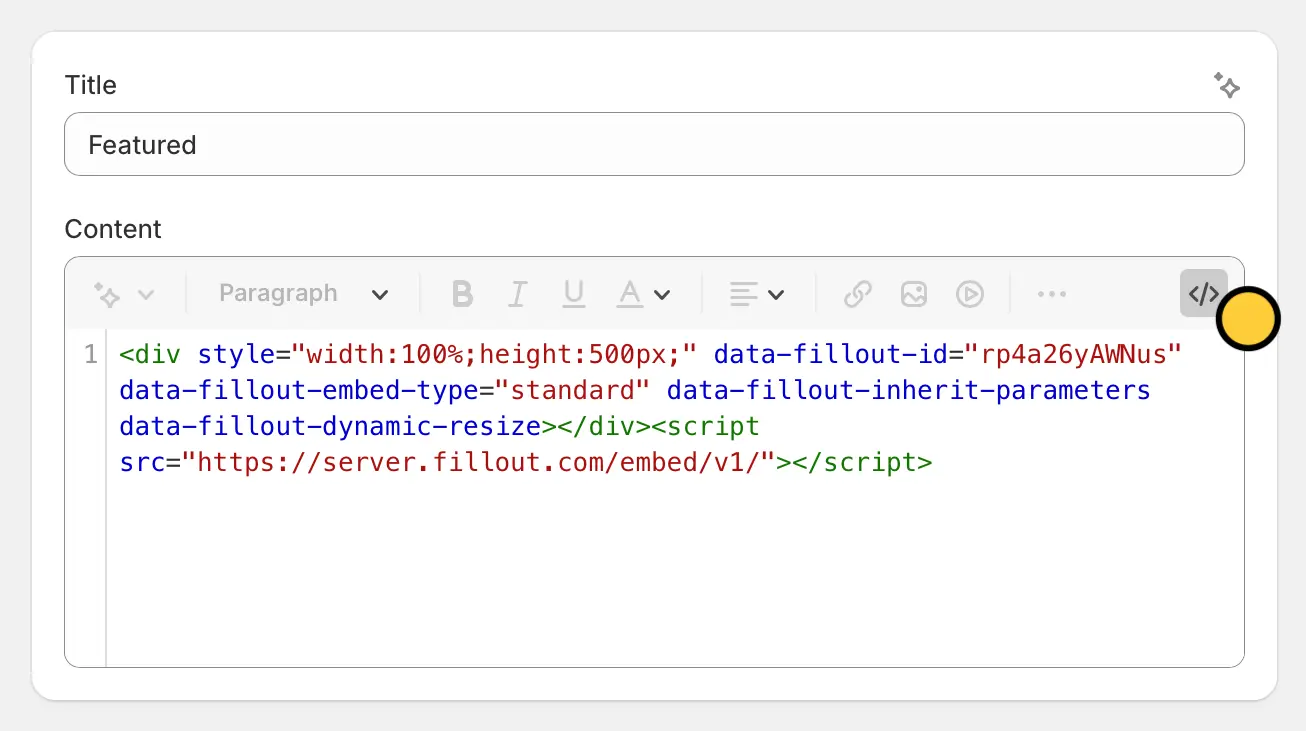Expand the text color chevron
The height and width of the screenshot is (731, 1306).
click(x=661, y=295)
